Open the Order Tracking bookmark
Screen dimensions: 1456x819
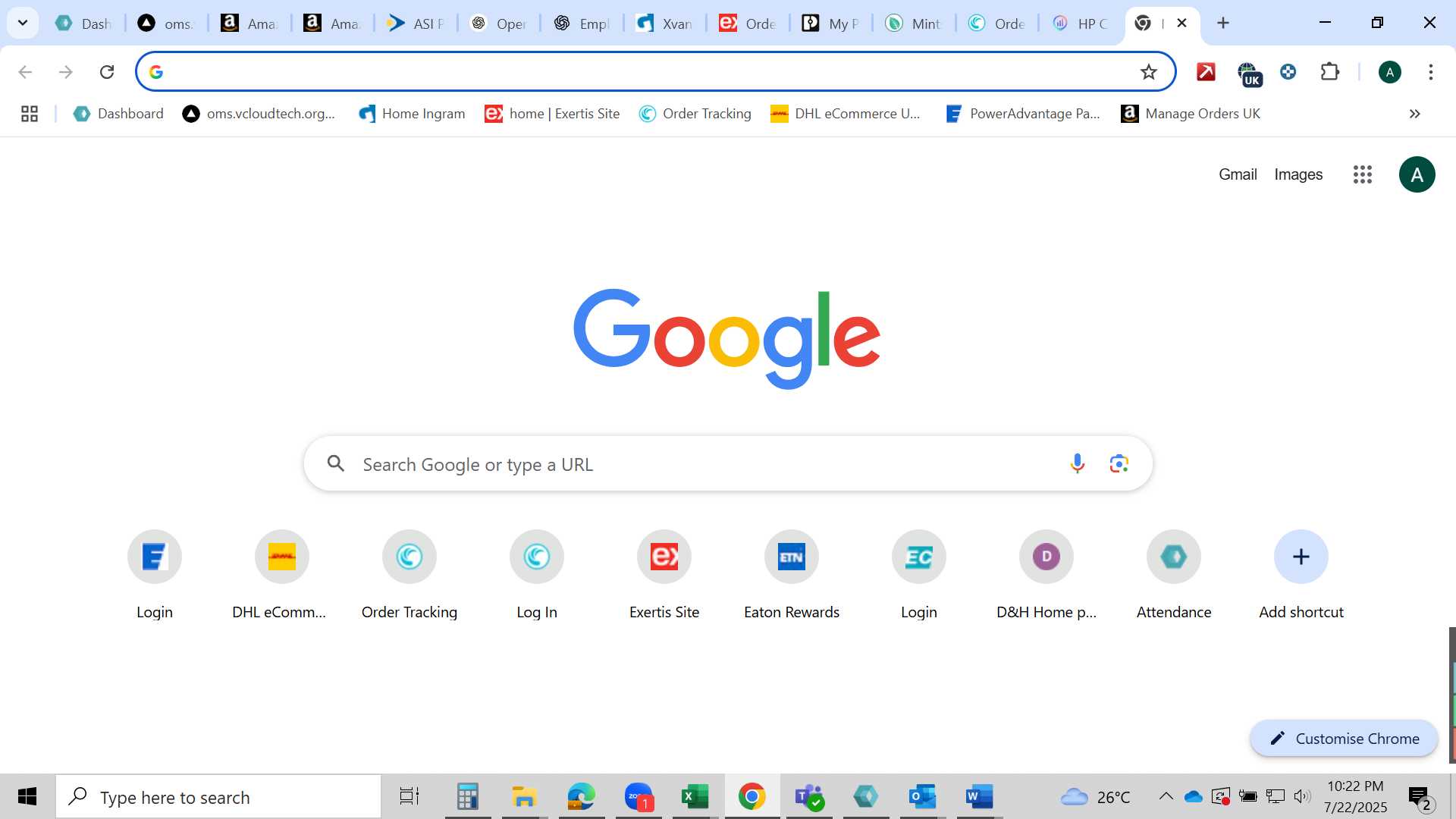(x=695, y=114)
